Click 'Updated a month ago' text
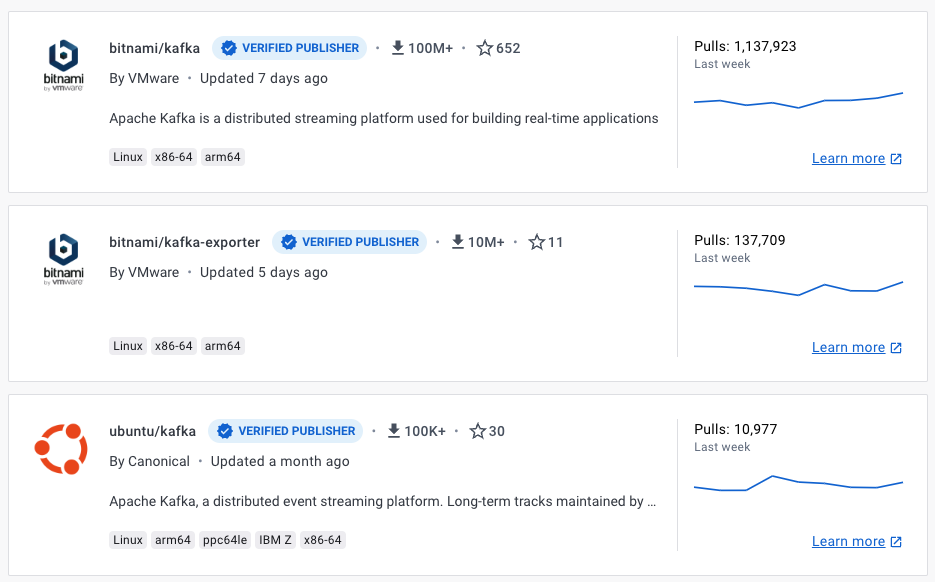The width and height of the screenshot is (935, 582). click(x=280, y=462)
